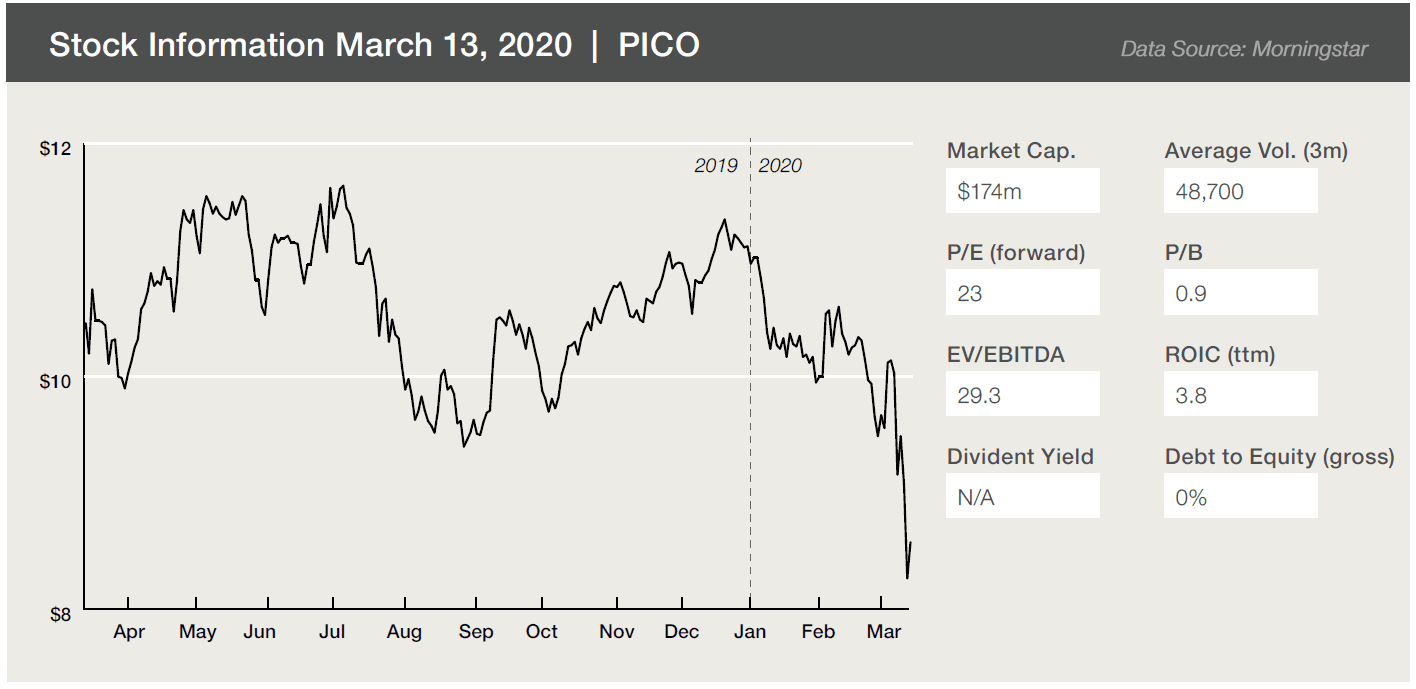Click the Mar label at the chart's end
The width and height of the screenshot is (1416, 689).
coord(884,632)
